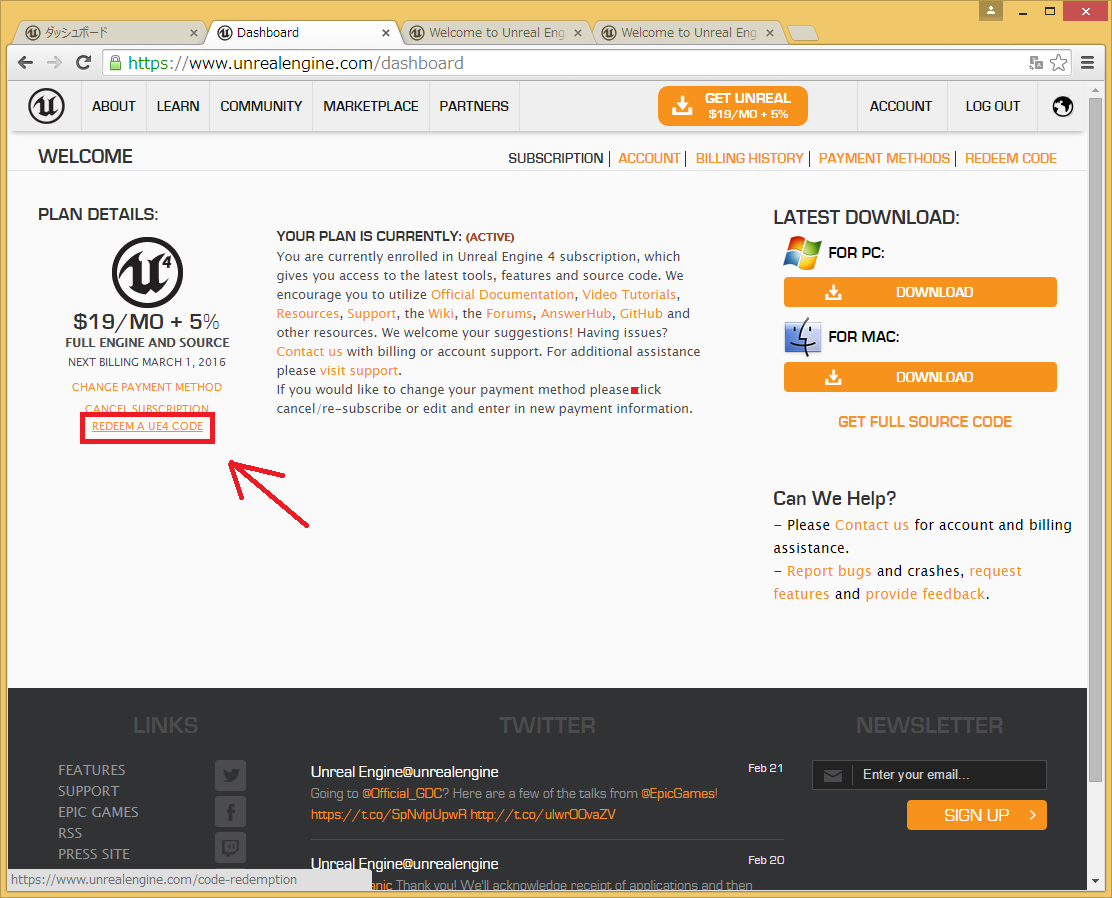Click REDEEM A UE4 CODE link
The image size is (1112, 898).
pyautogui.click(x=148, y=426)
